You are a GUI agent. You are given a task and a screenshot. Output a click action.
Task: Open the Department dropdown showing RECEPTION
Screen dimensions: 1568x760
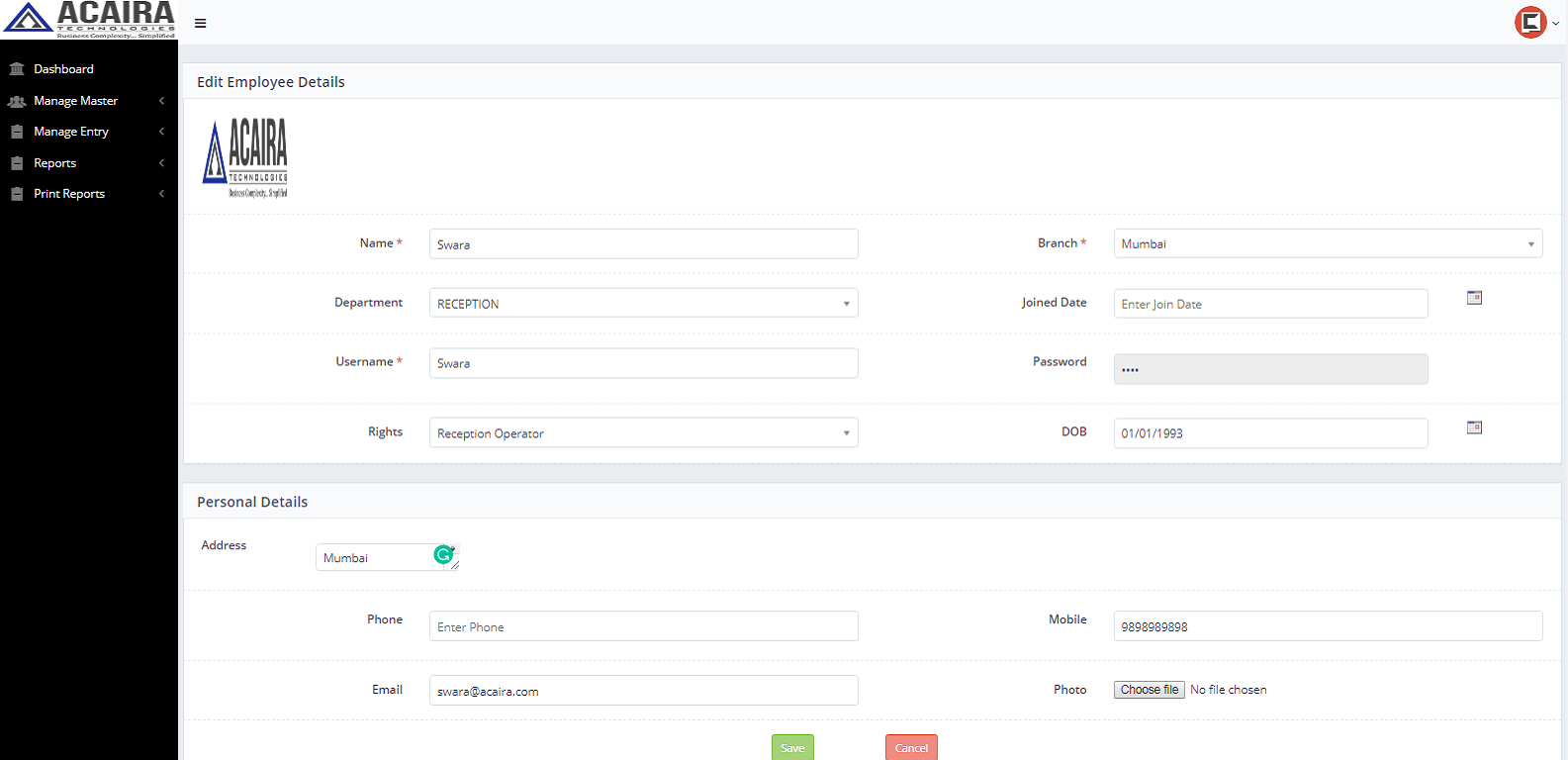pos(643,304)
